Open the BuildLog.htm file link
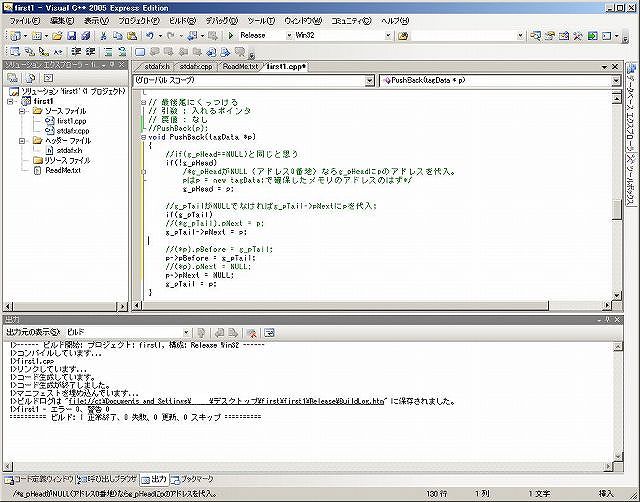The height and width of the screenshot is (502, 640). click(226, 401)
